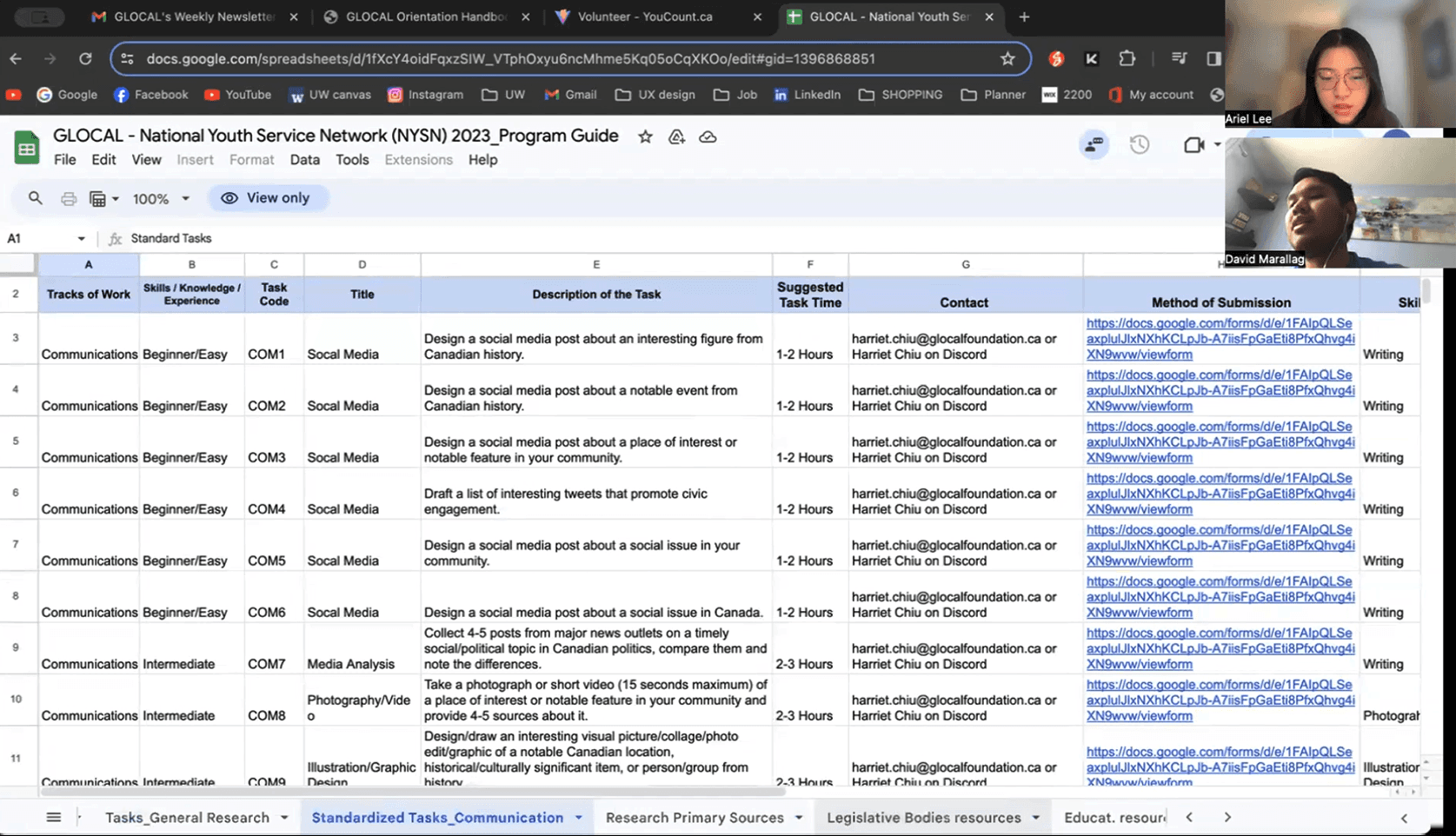Viewport: 1456px width, 836px height.
Task: Bookmark this page with the star icon
Action: click(1007, 58)
